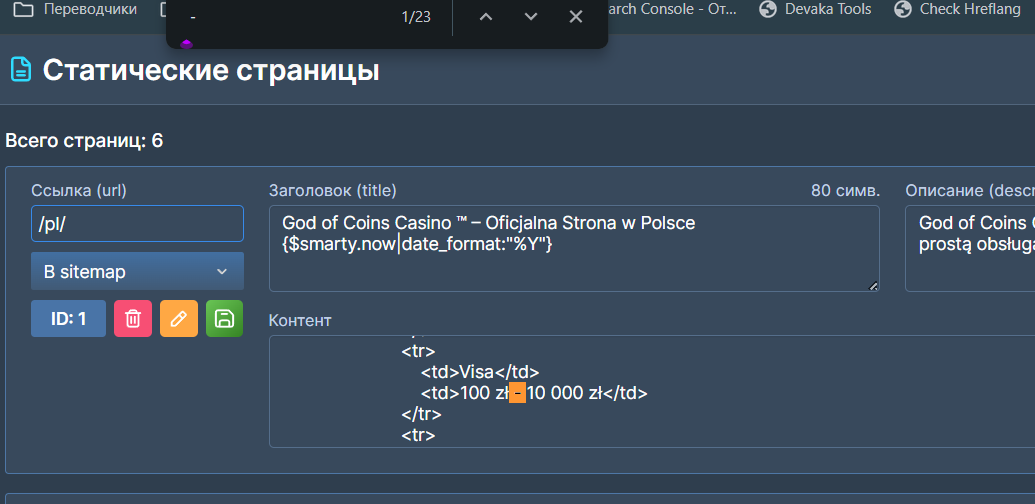Click the "ID: 1" button
This screenshot has width=1035, height=504.
[x=68, y=319]
